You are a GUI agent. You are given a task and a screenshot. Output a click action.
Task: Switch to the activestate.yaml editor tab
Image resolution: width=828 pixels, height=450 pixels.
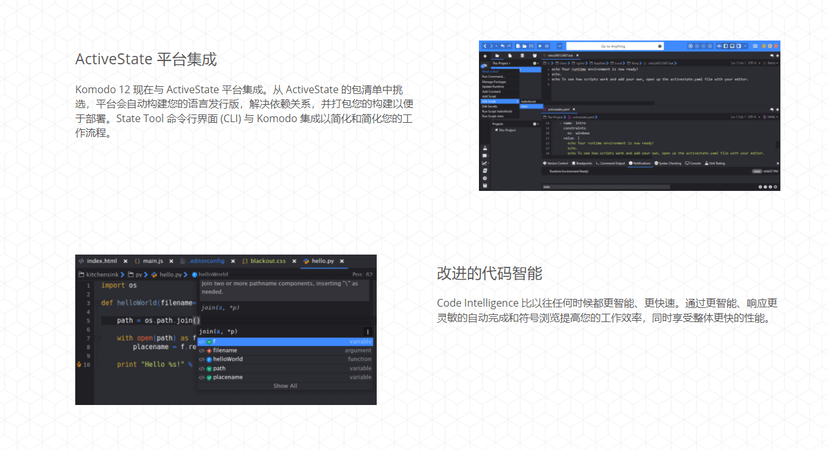click(559, 109)
